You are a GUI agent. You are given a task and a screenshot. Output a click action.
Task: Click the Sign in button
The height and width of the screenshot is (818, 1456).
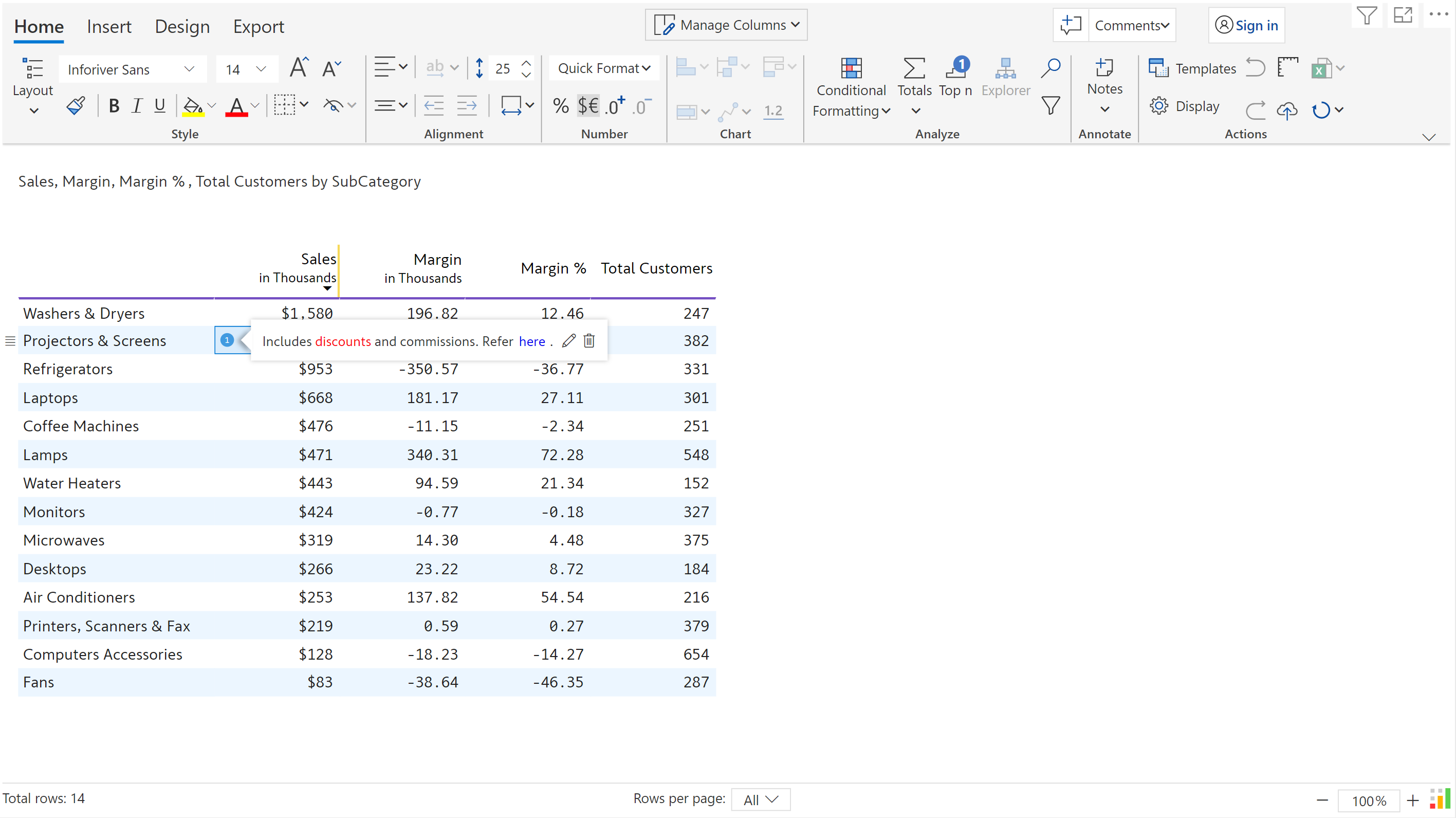click(x=1246, y=25)
